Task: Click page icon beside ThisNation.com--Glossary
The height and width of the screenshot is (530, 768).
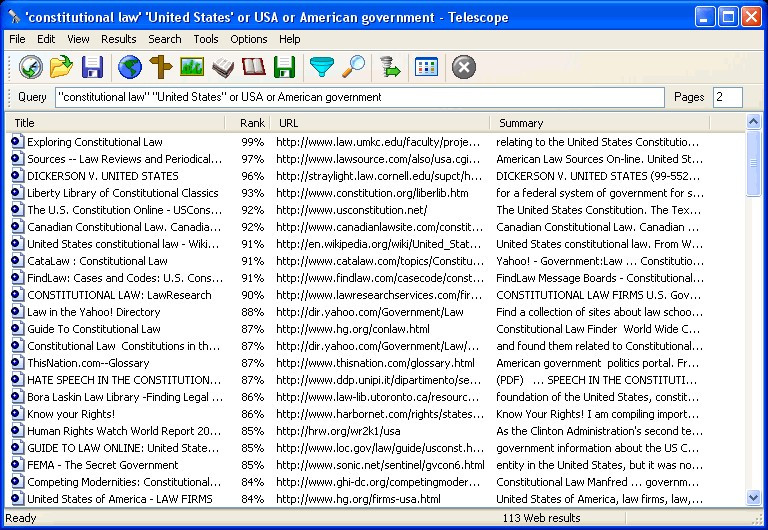Action: pos(17,363)
